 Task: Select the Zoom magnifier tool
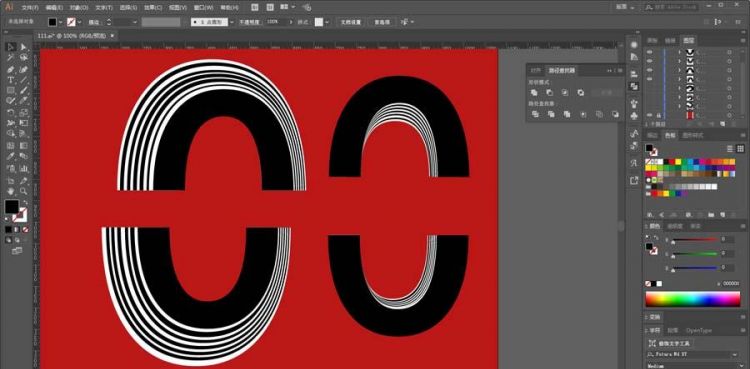click(x=23, y=191)
